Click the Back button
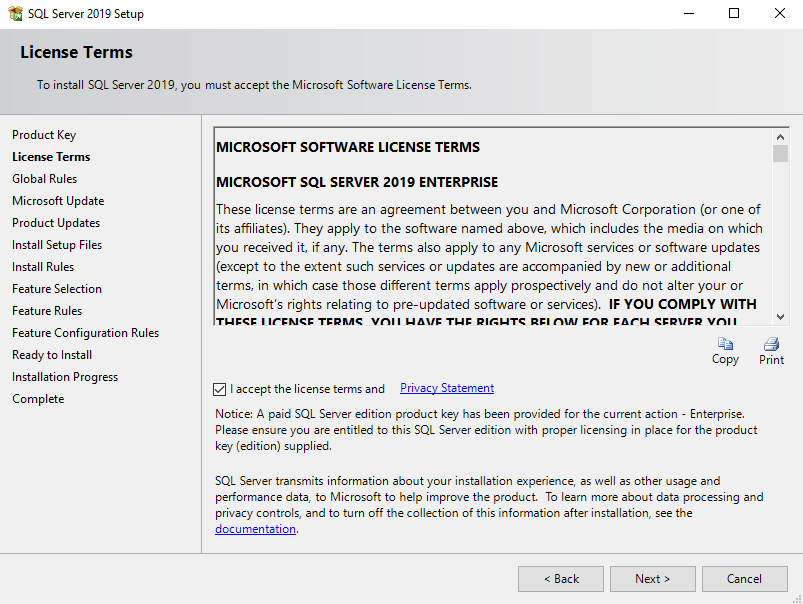This screenshot has width=803, height=604. click(x=560, y=578)
